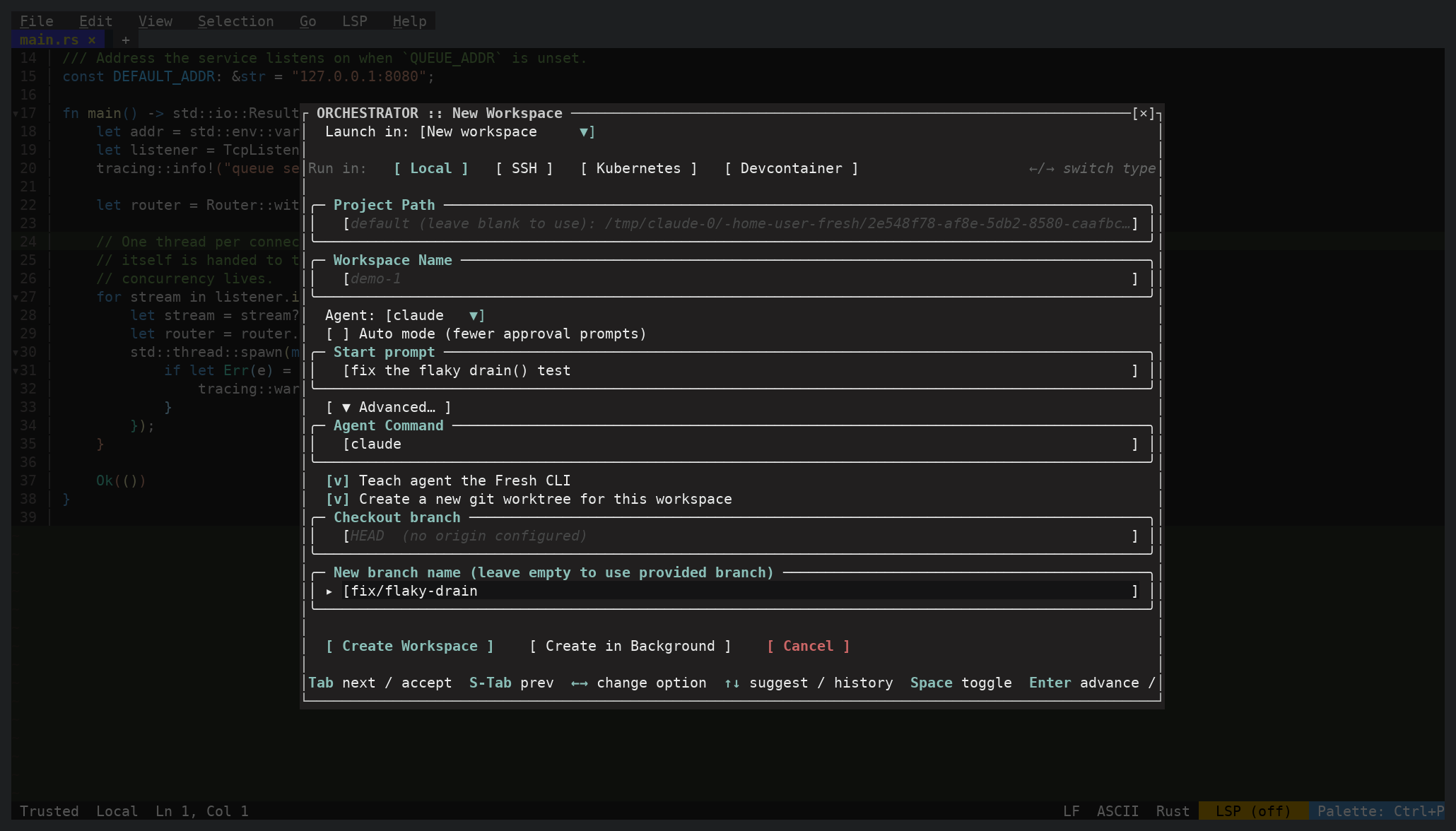Close the main.rs tab
Viewport: 1456px width, 831px height.
92,40
